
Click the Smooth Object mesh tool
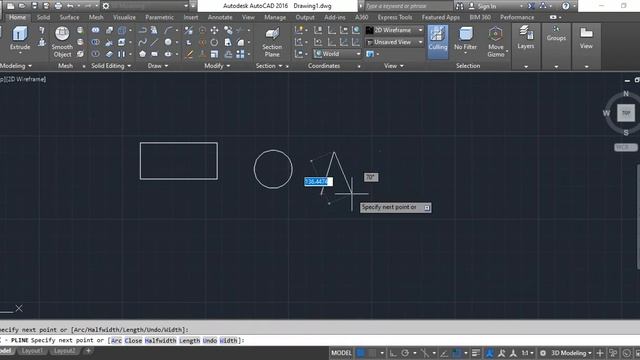tap(62, 42)
